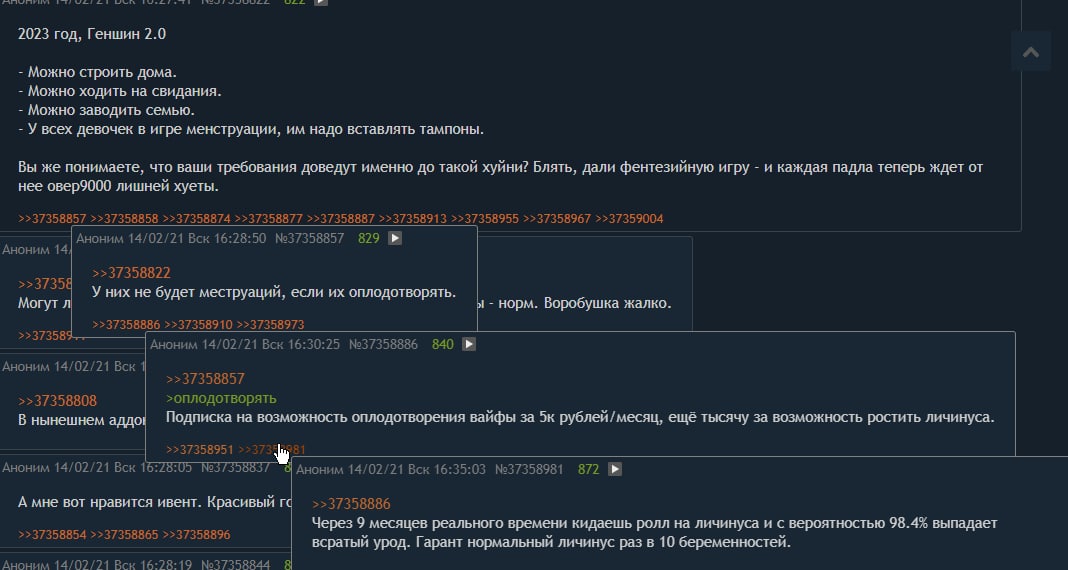Follow reply link >>37358955

(485, 219)
